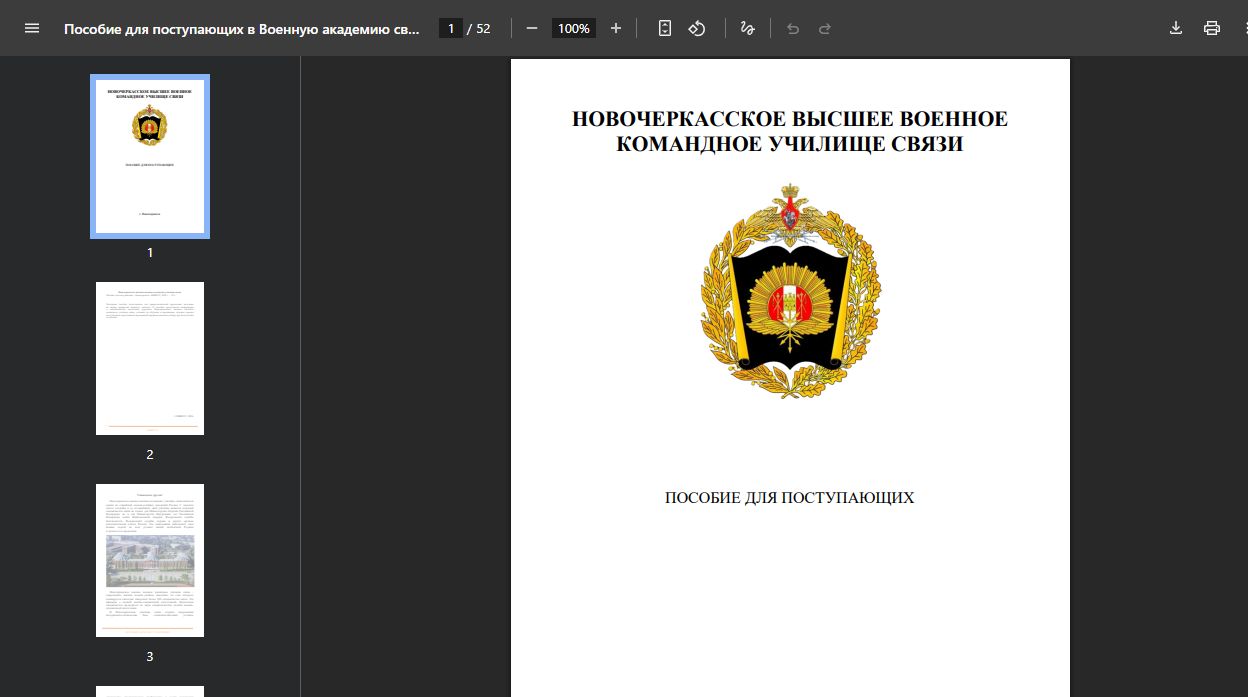Edit the current page number field
This screenshot has width=1248, height=697.
tap(450, 28)
